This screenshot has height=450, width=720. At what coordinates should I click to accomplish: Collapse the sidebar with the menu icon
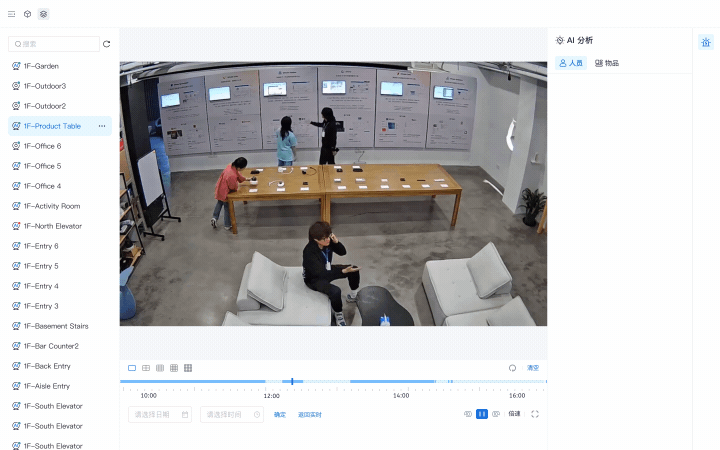pos(11,14)
